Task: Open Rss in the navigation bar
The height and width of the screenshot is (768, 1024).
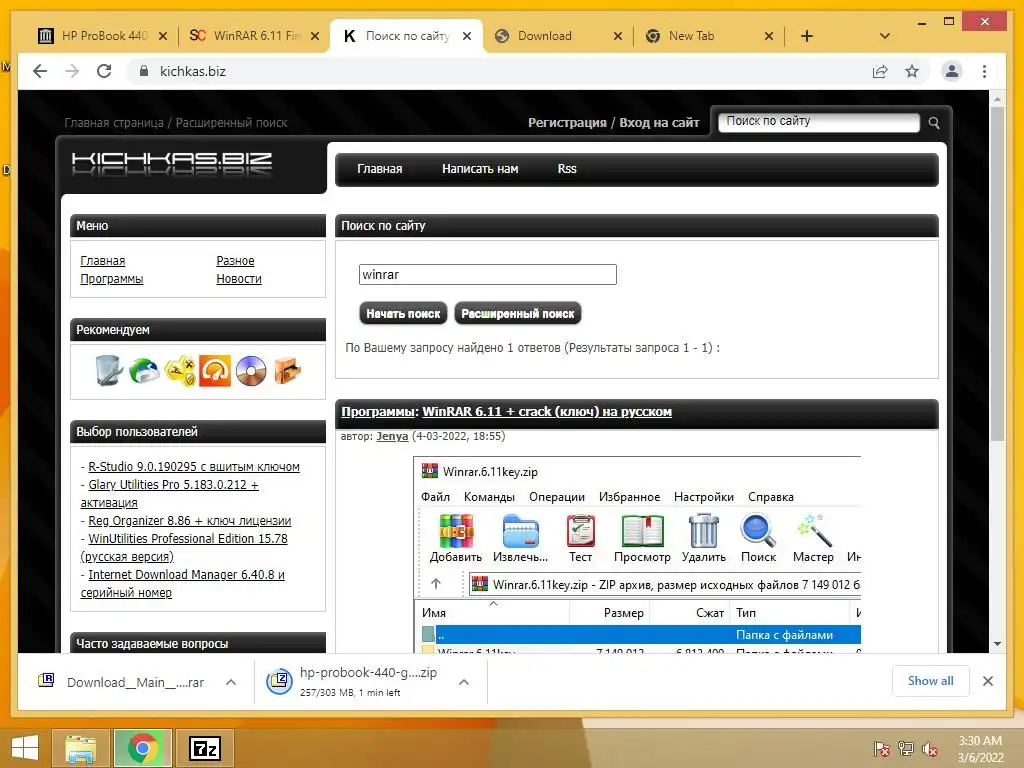Action: (x=567, y=169)
